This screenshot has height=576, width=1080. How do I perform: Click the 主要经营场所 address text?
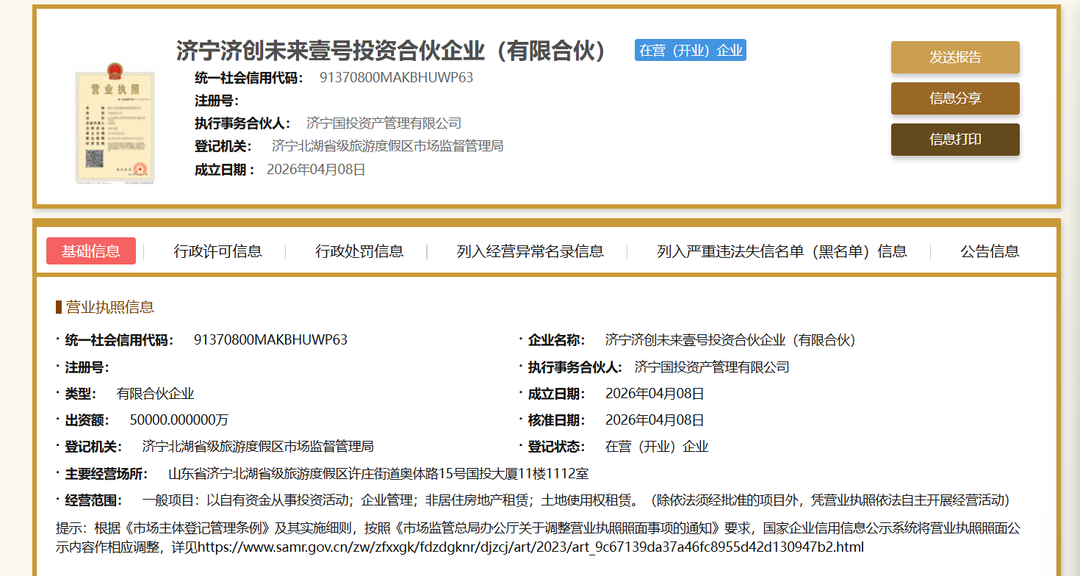(392, 473)
